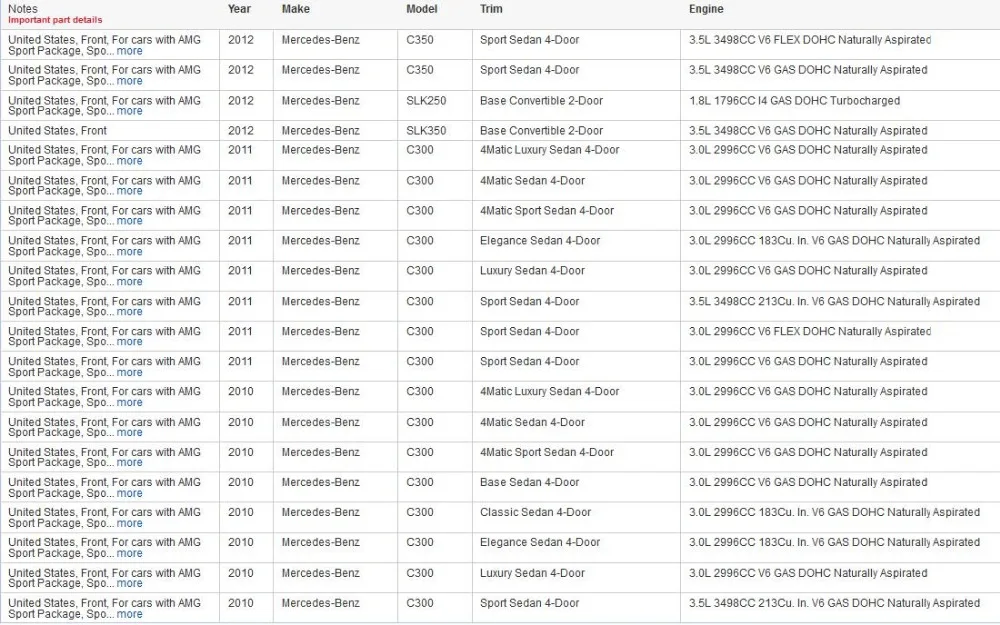Screen dimensions: 1000x625
Task: Click the 'Important part details' red text
Action: click(x=55, y=20)
